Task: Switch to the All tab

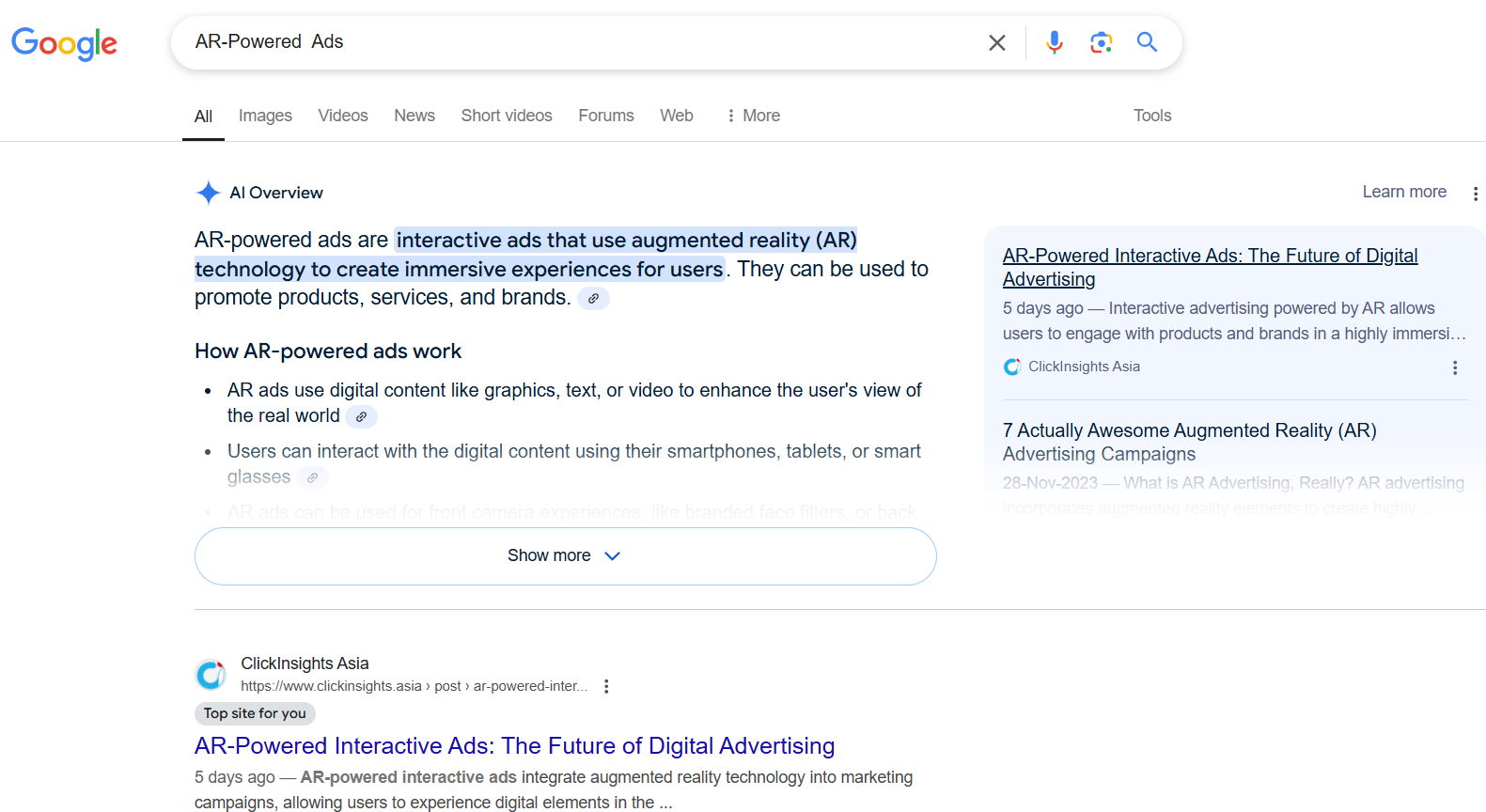Action: (203, 117)
